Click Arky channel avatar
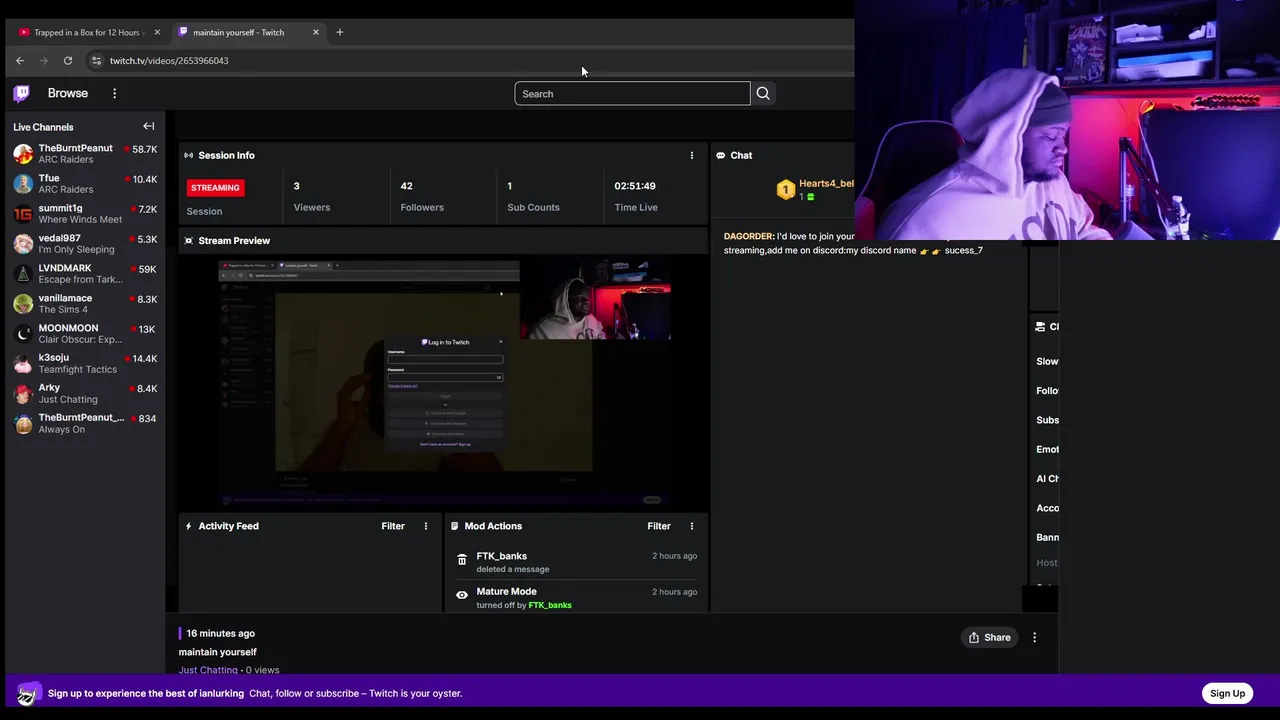The height and width of the screenshot is (720, 1280). coord(23,394)
